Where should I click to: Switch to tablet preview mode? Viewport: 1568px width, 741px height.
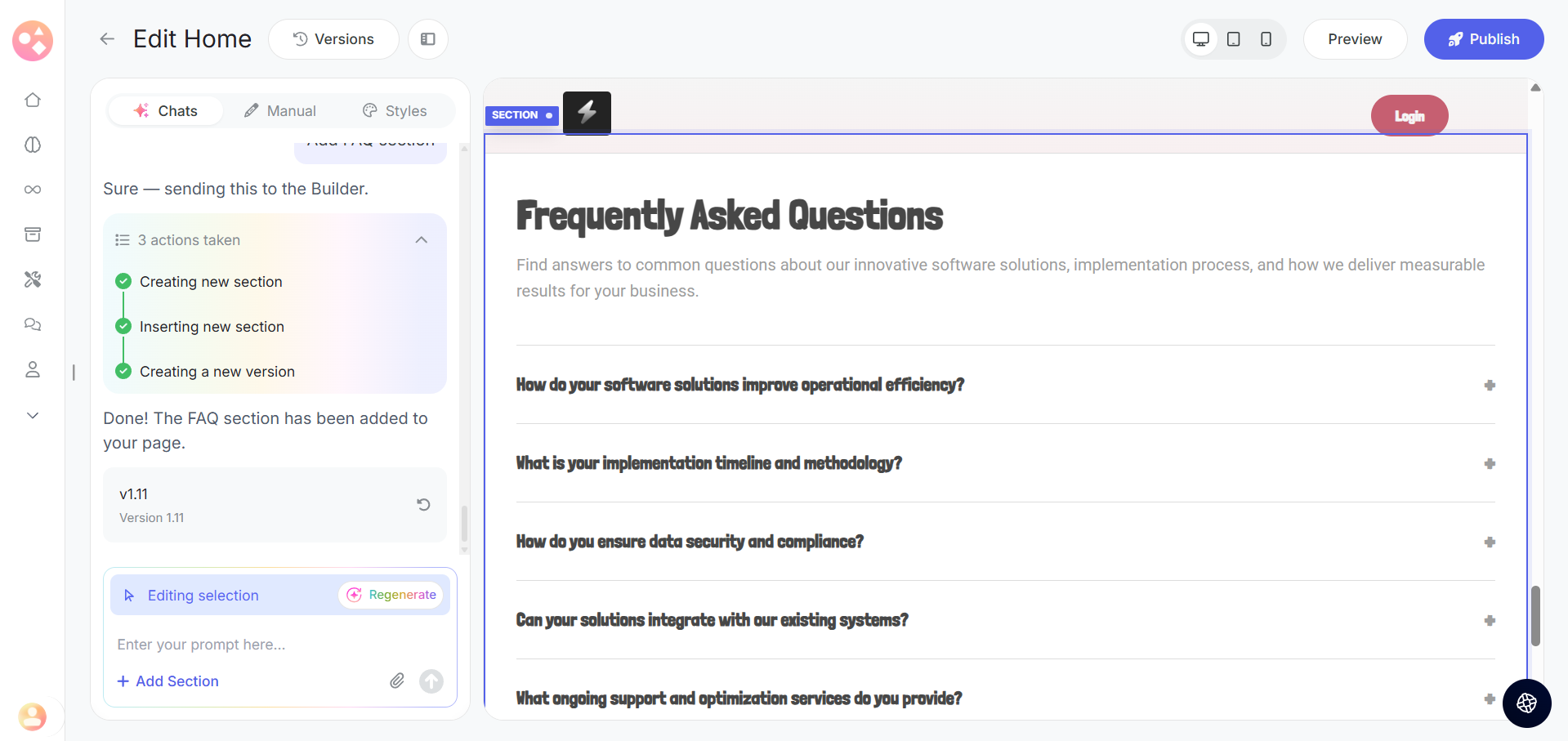1234,39
